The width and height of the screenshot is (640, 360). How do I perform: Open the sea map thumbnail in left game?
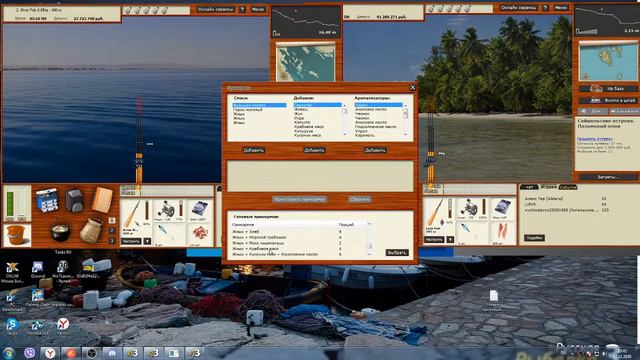point(305,62)
